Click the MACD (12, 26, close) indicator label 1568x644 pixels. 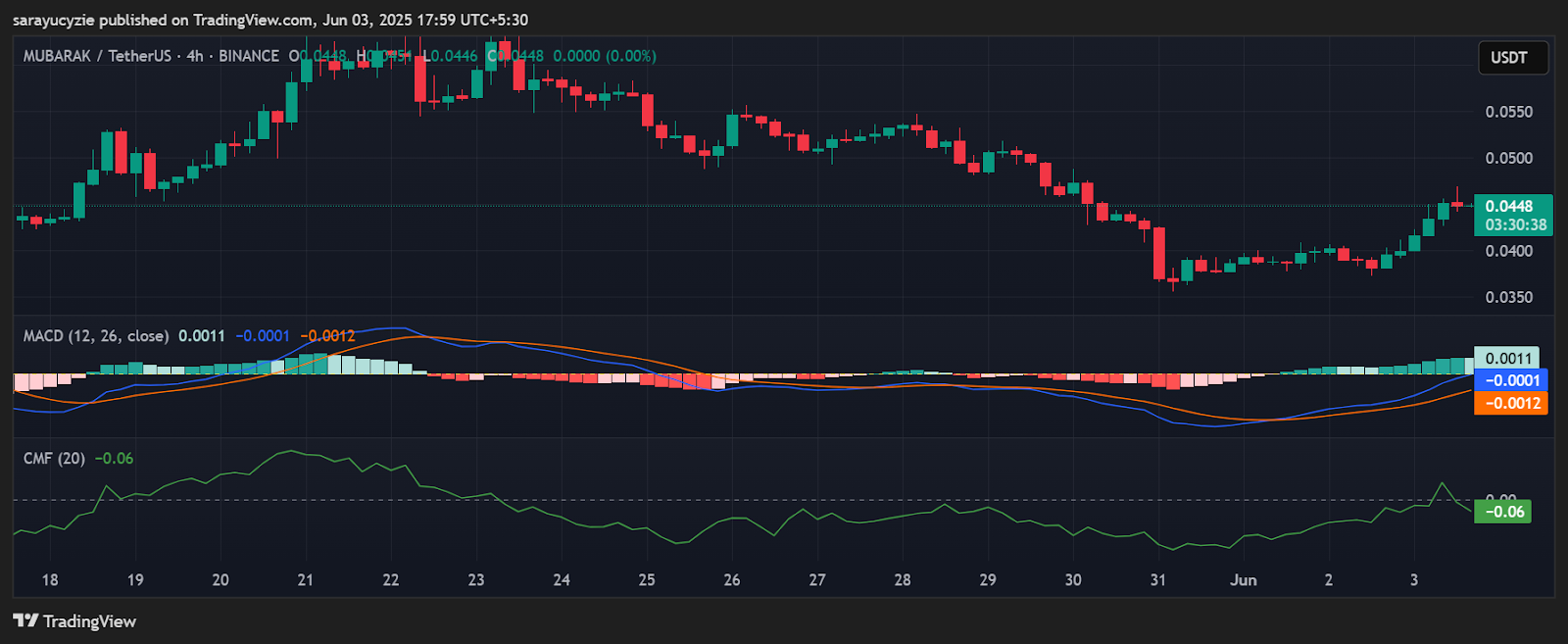[96, 335]
